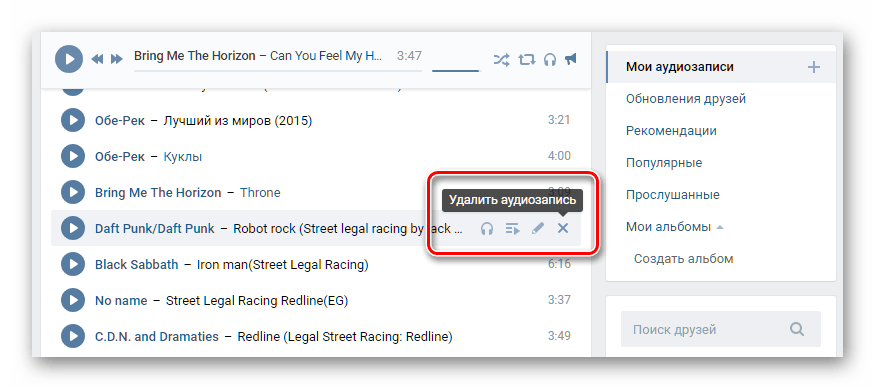Toggle shuffle mode in the player

coord(501,59)
